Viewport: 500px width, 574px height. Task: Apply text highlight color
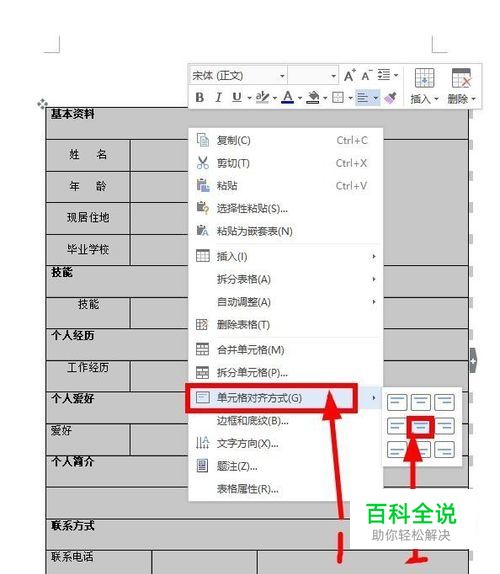[262, 97]
